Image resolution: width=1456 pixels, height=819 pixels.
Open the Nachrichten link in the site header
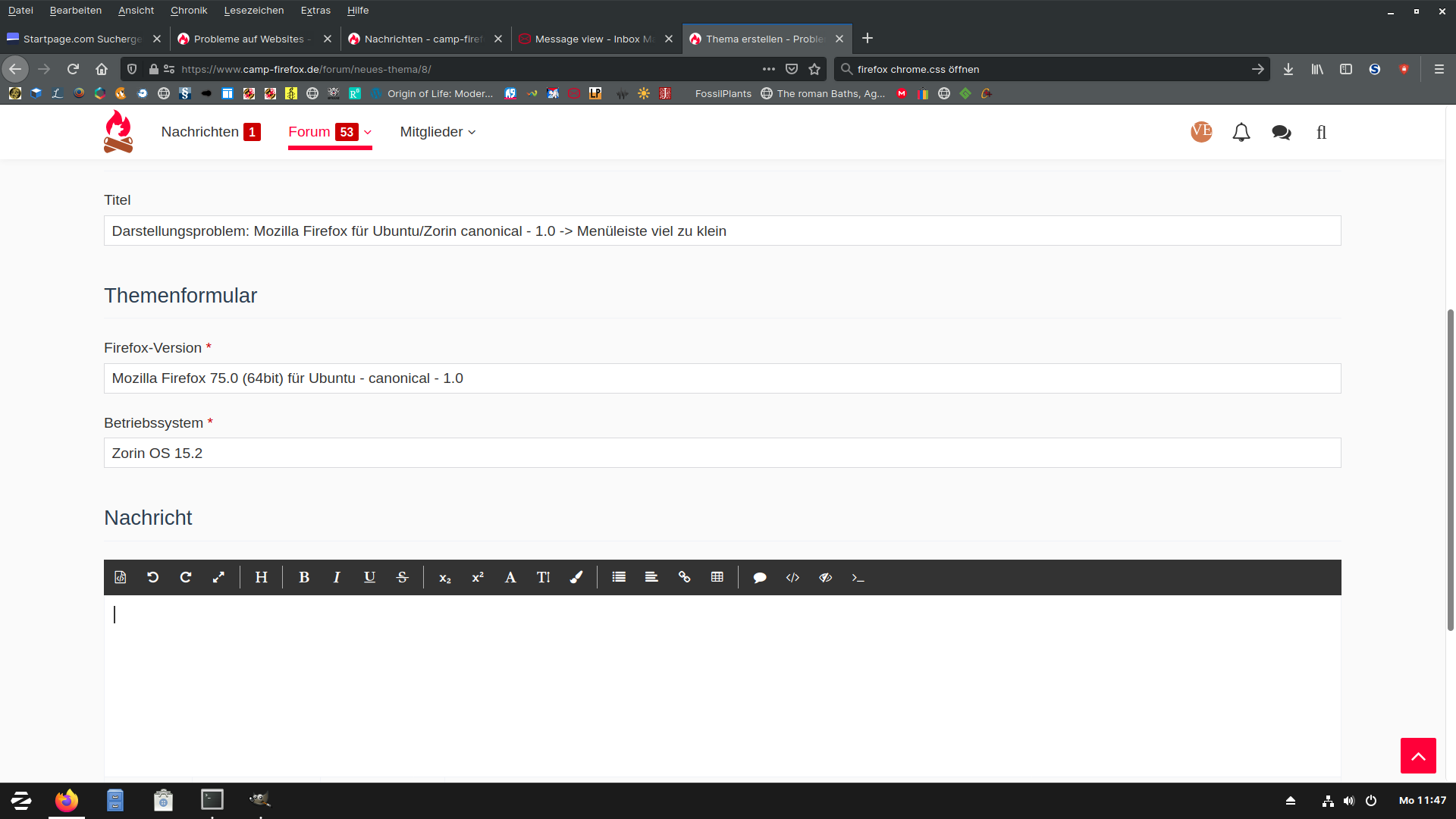200,132
